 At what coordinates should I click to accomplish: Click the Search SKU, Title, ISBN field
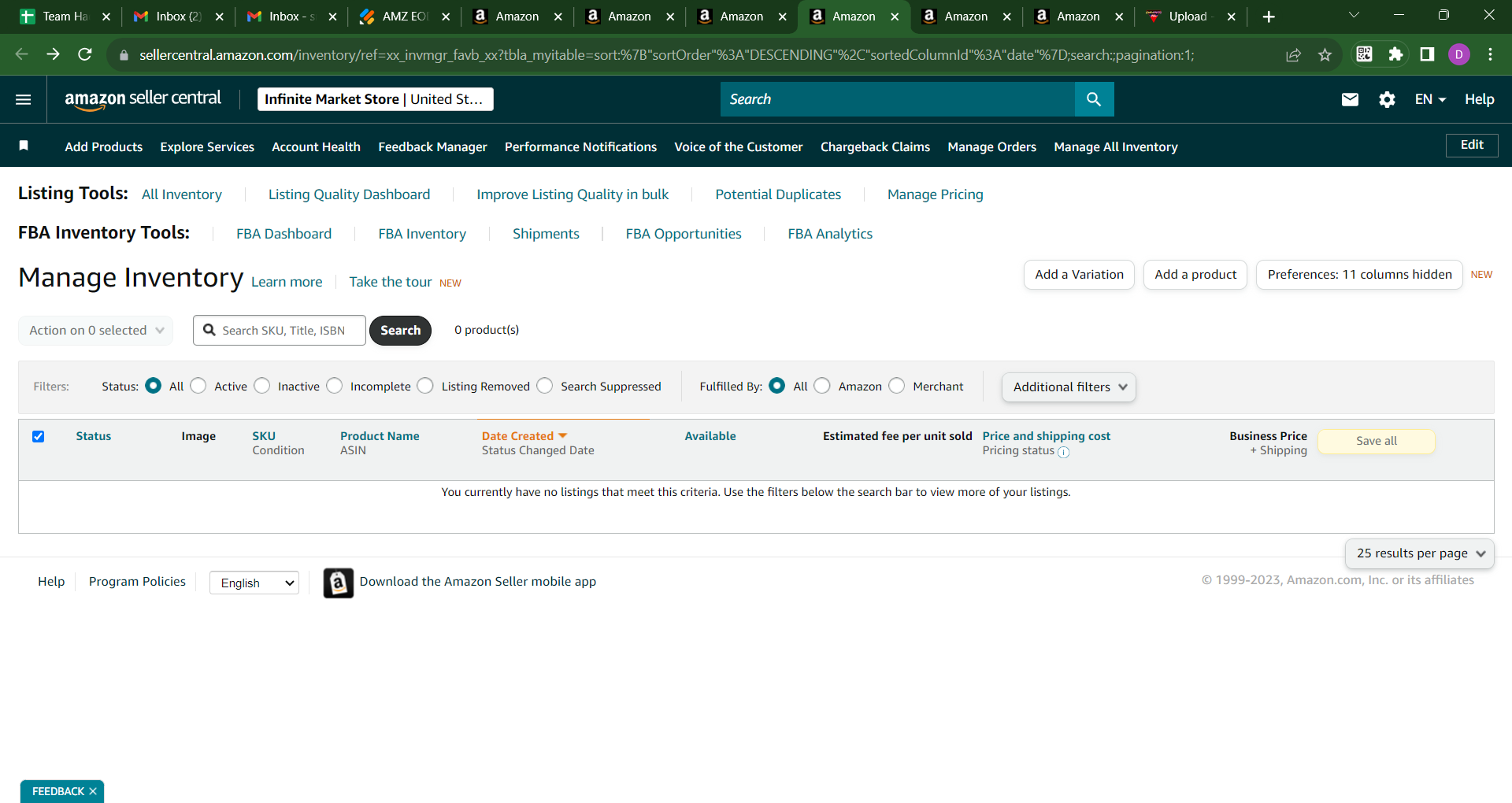point(280,331)
